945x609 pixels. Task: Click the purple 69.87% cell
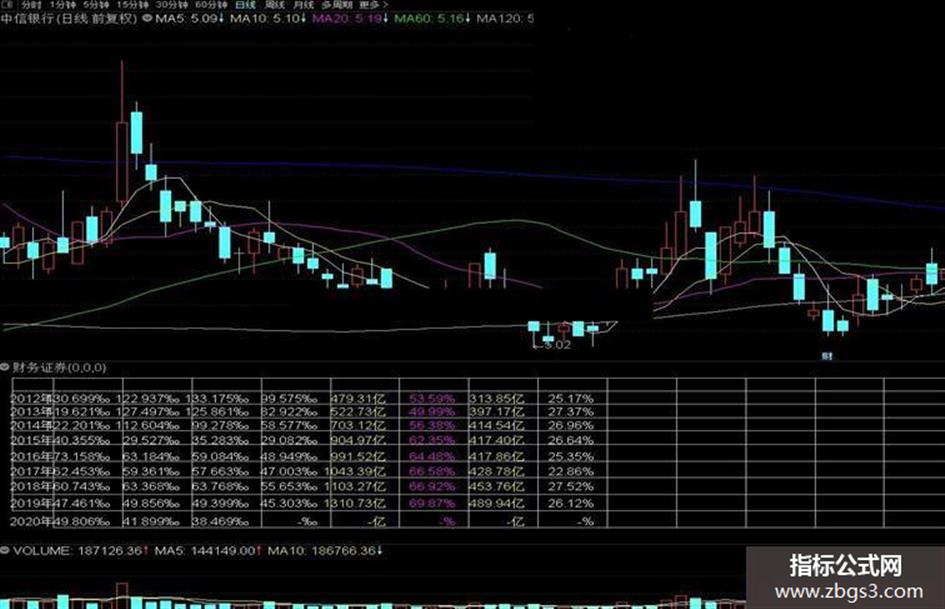[432, 503]
